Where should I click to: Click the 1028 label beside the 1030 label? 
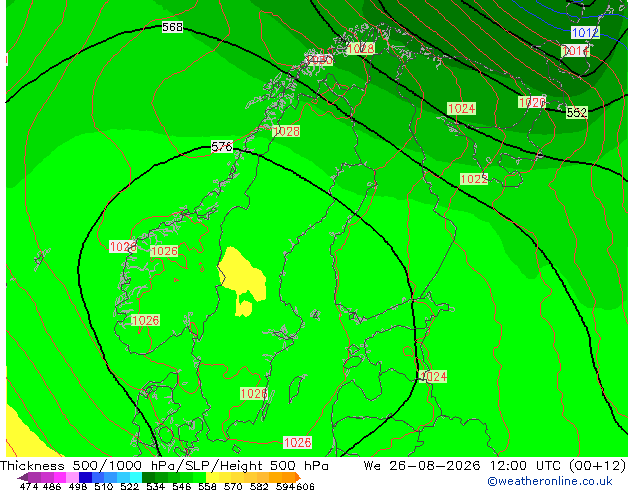[x=361, y=49]
